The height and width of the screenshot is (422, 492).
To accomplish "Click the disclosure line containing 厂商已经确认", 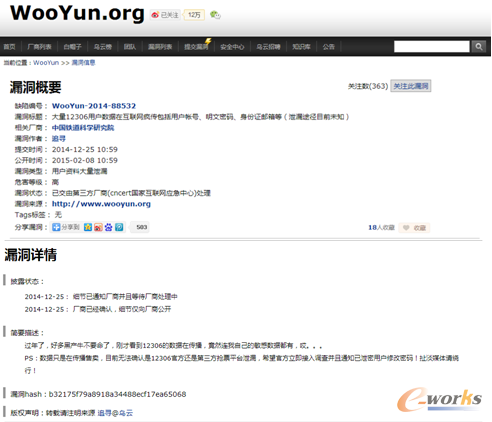I will [98, 309].
